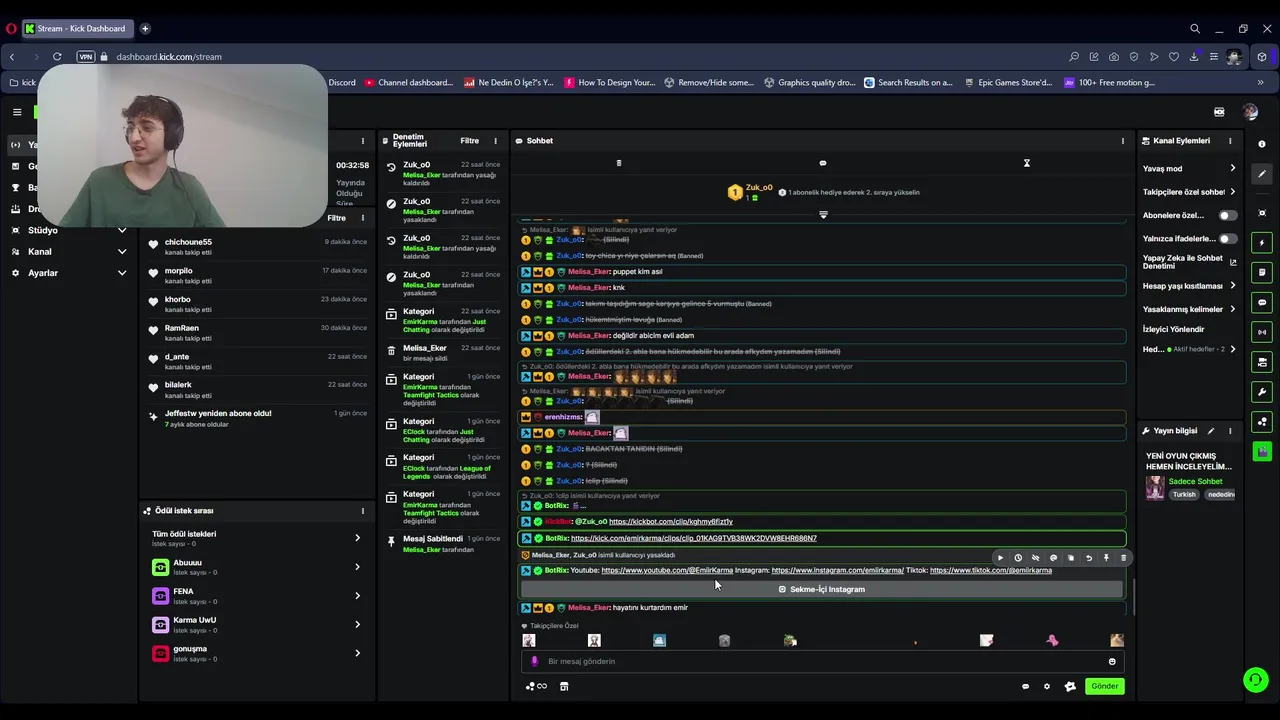Toggle the Yalnızca ifadelerle switch
This screenshot has width=1280, height=720.
pos(1227,239)
